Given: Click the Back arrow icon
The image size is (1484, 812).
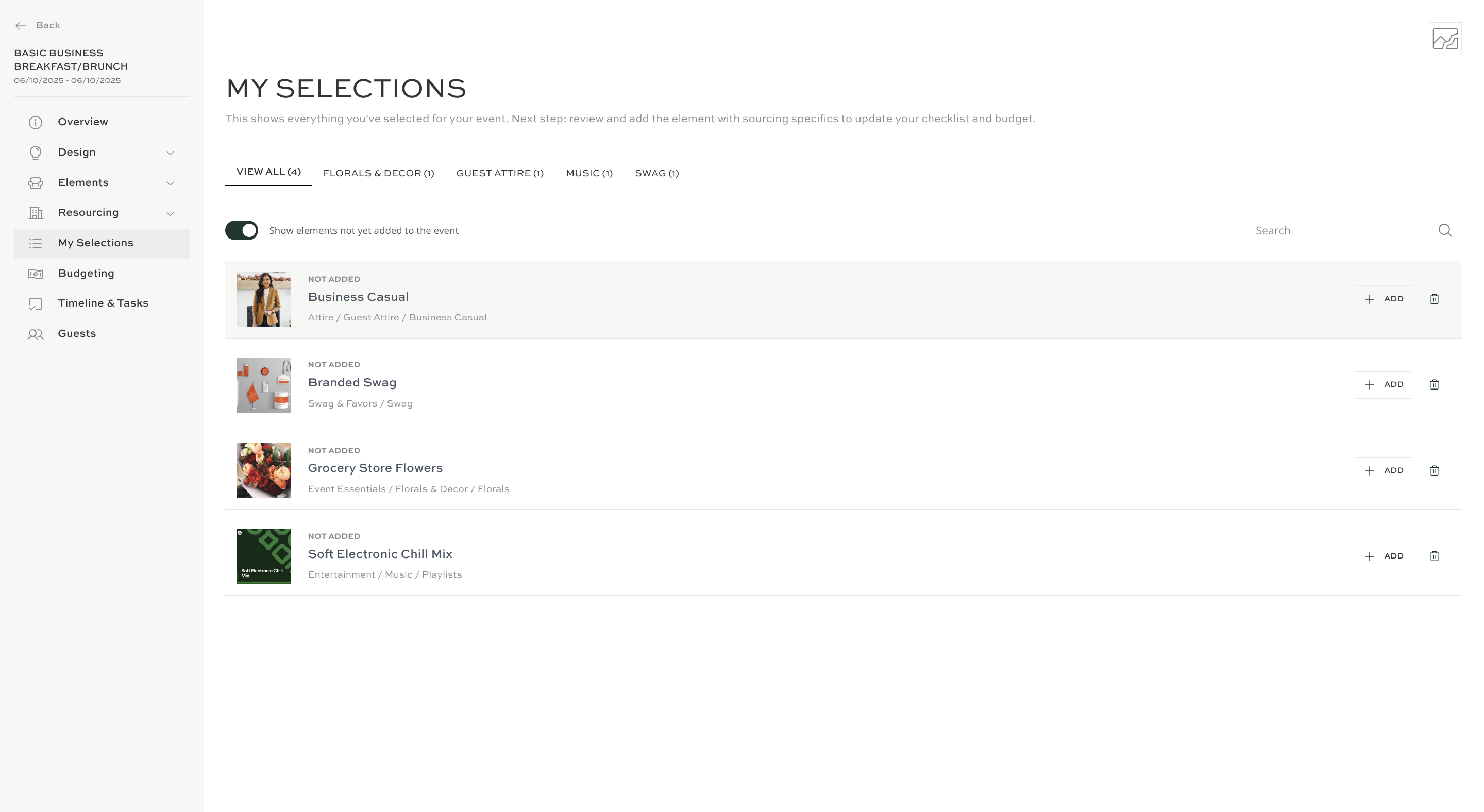Looking at the screenshot, I should 21,25.
